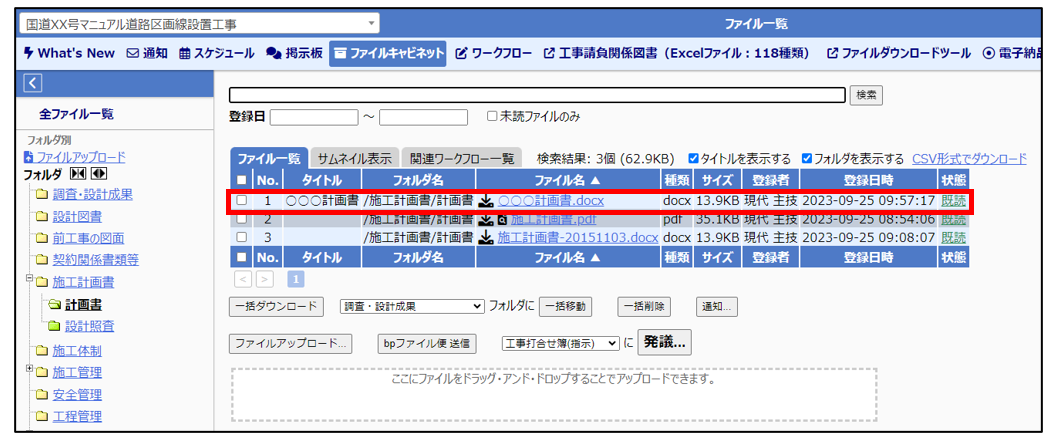Check the checkbox for file row 3
This screenshot has height=443, width=1059.
click(241, 238)
